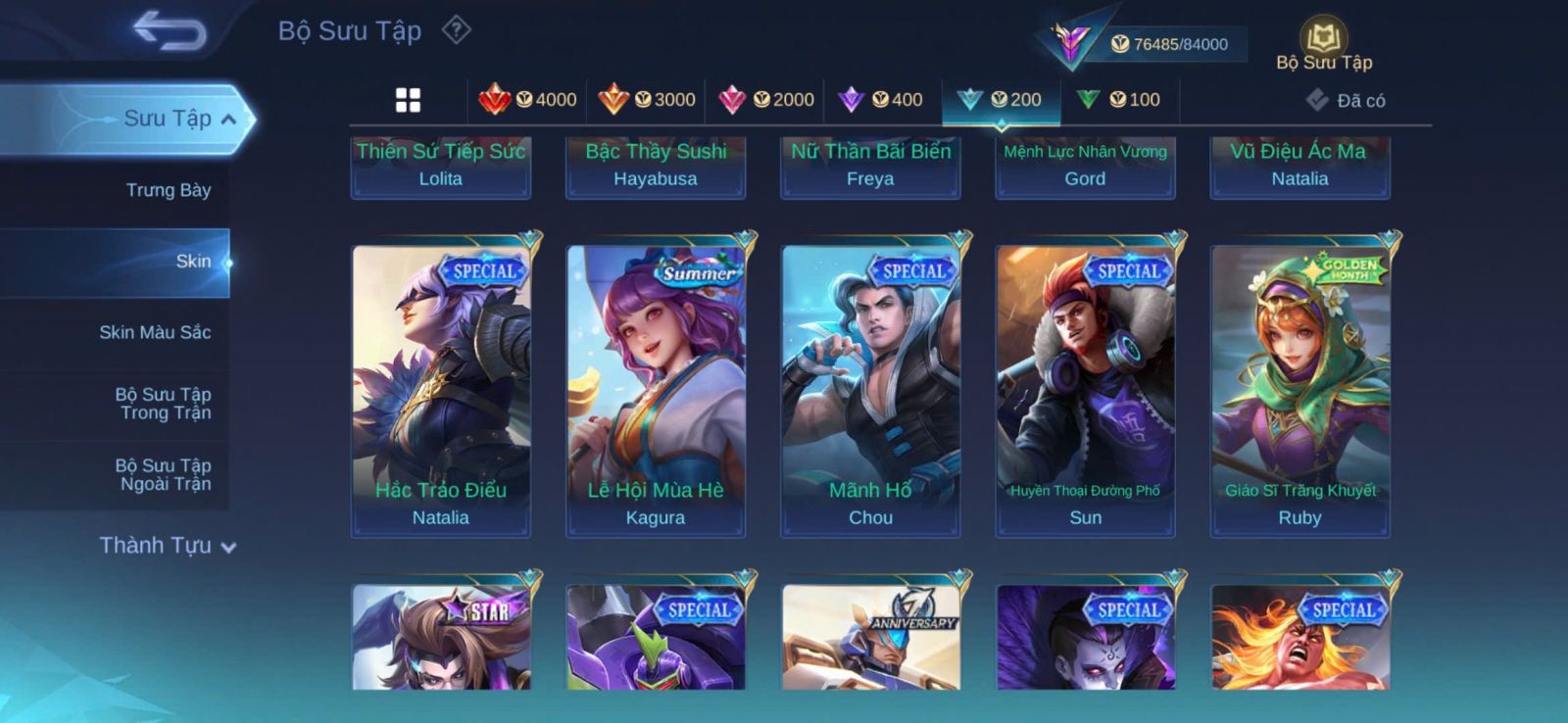Open Natalia Hắc Trảo Điểu skin card
The height and width of the screenshot is (723, 1568).
[441, 390]
